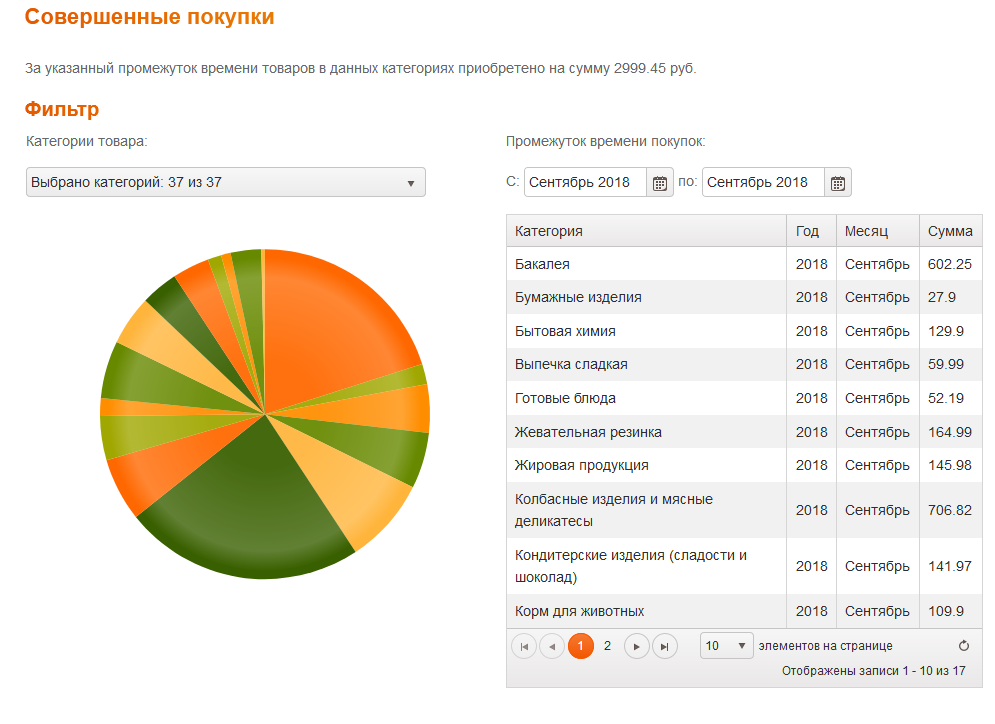The height and width of the screenshot is (724, 995).
Task: Open the items per page dropdown
Action: 727,646
